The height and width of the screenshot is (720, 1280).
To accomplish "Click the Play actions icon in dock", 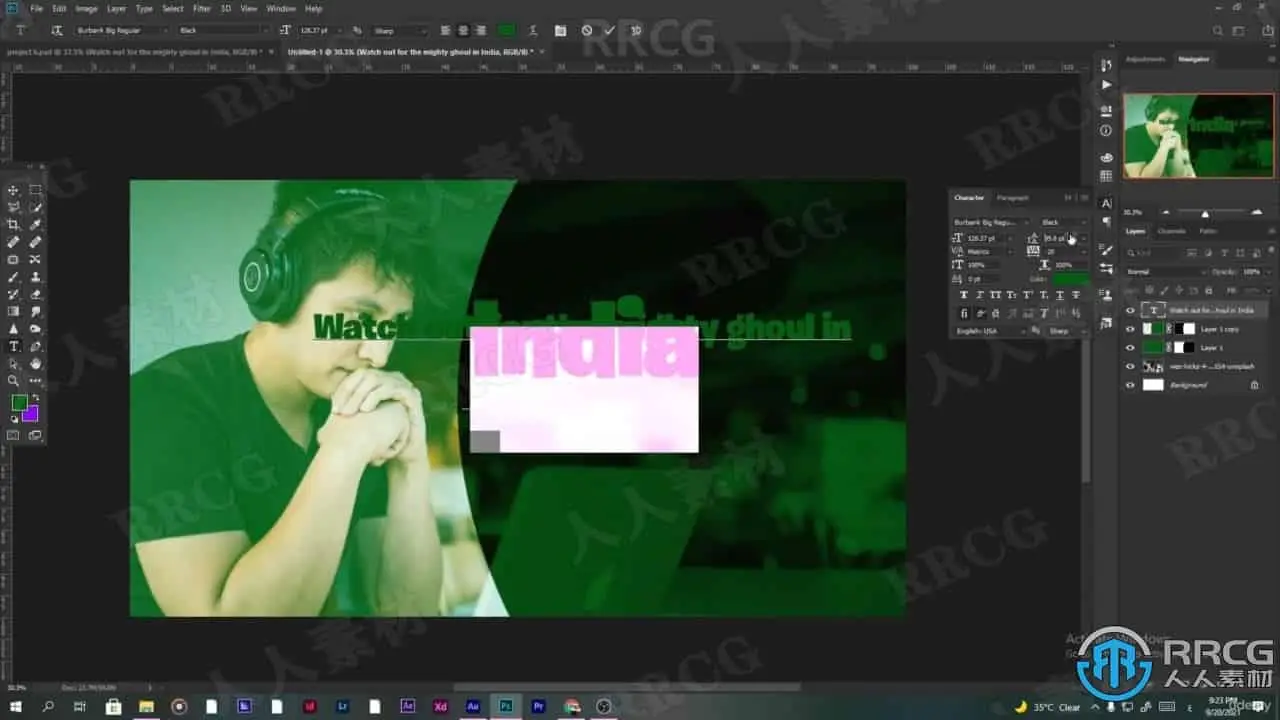I will [x=1106, y=85].
